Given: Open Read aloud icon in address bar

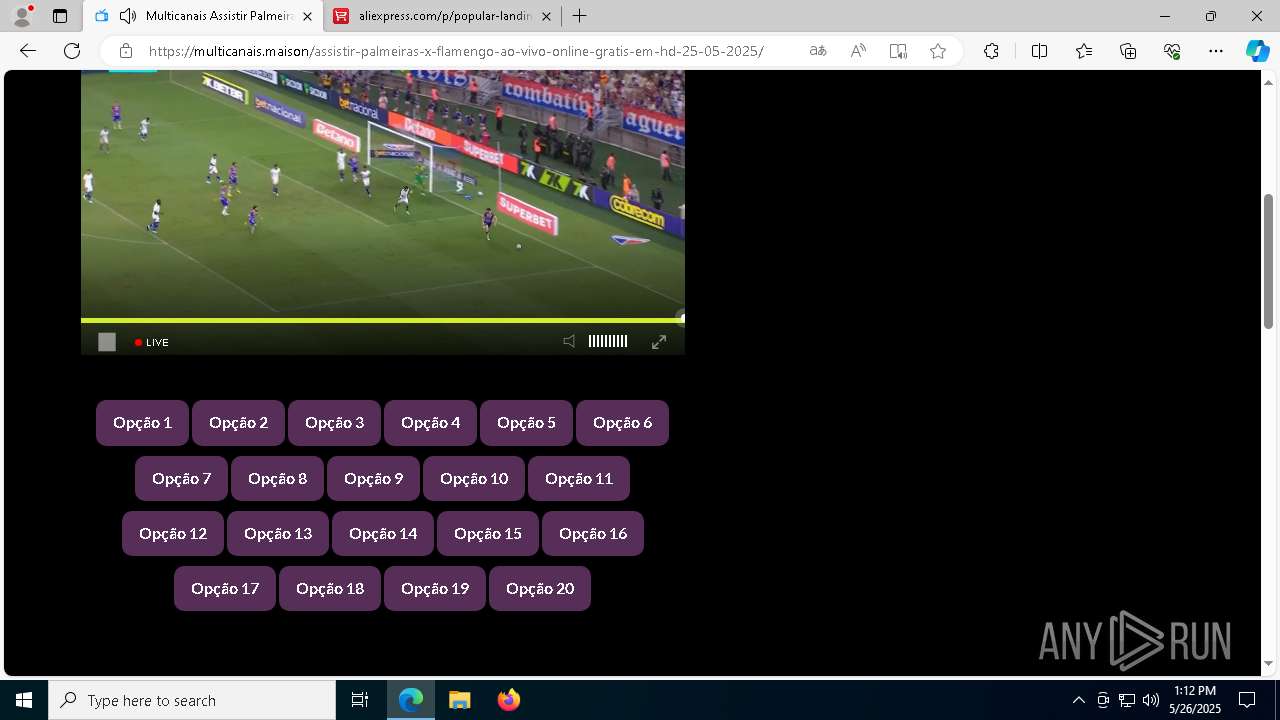Looking at the screenshot, I should tap(858, 51).
